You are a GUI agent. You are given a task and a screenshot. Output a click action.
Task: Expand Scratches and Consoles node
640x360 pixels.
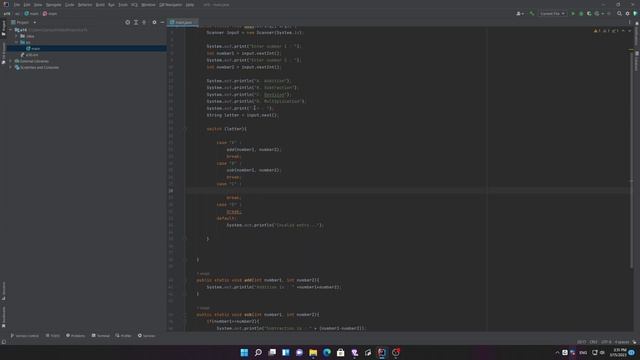(11, 67)
